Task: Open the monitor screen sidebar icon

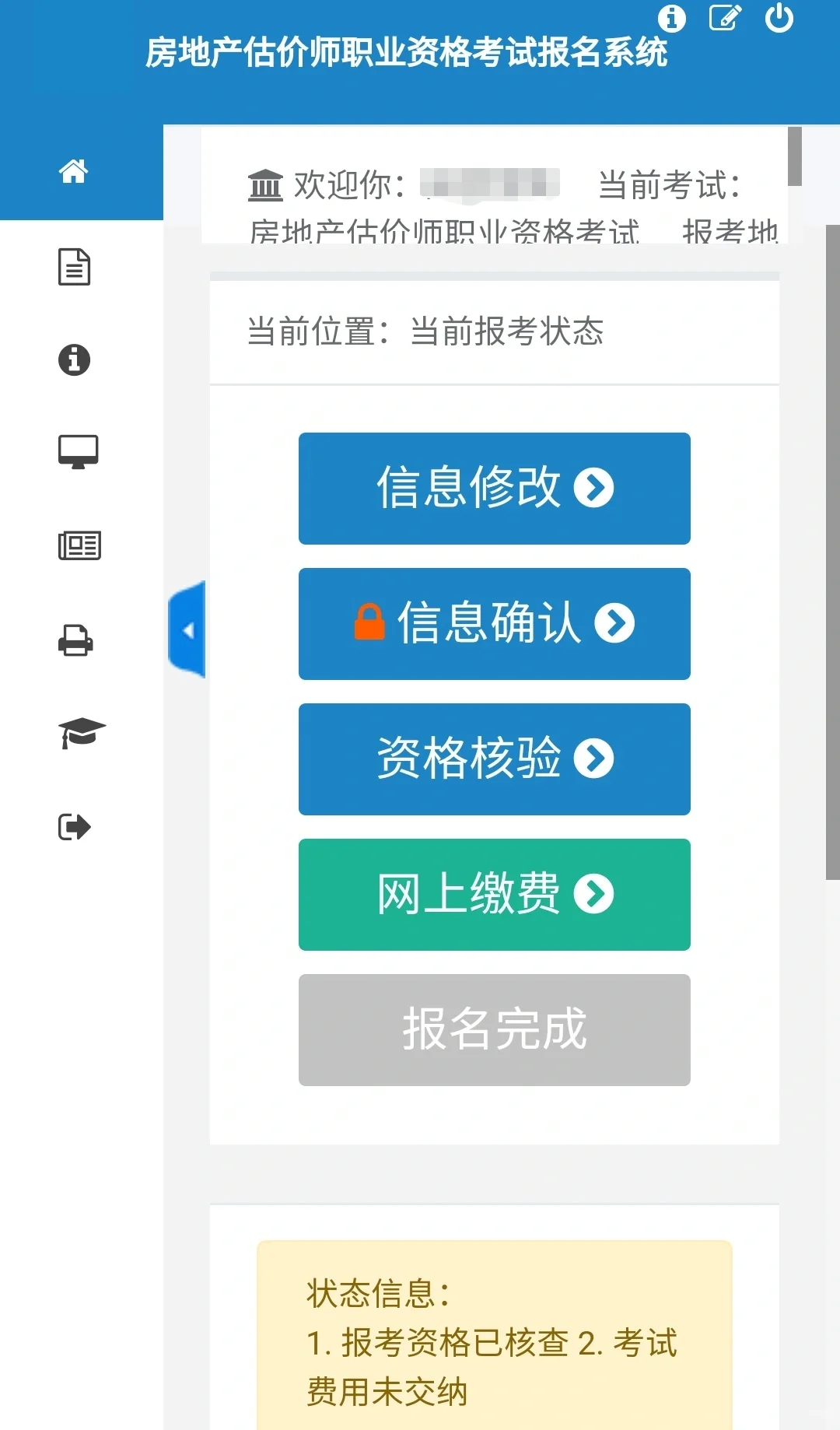Action: [78, 452]
